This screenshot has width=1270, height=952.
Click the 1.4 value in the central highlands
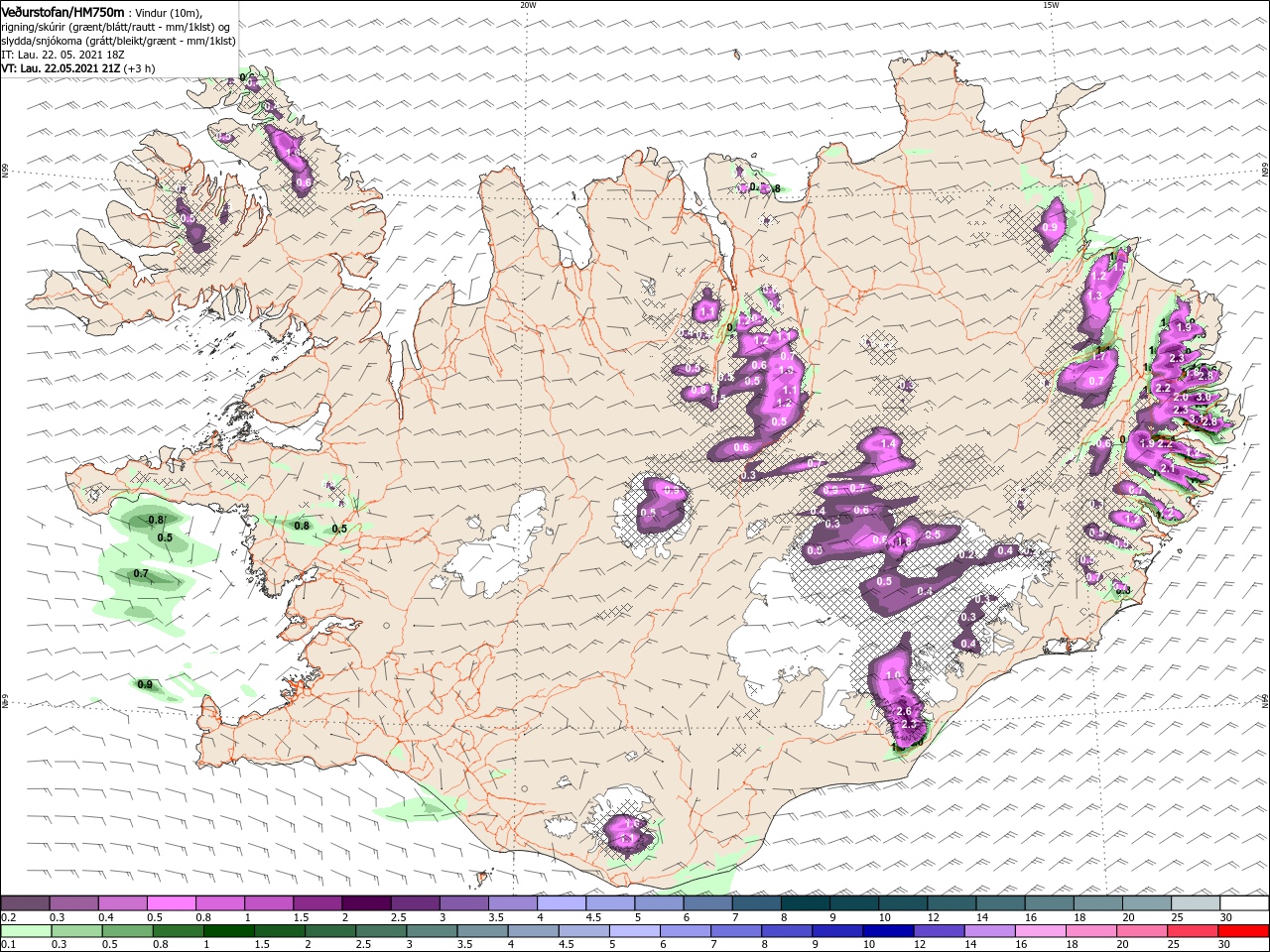888,443
